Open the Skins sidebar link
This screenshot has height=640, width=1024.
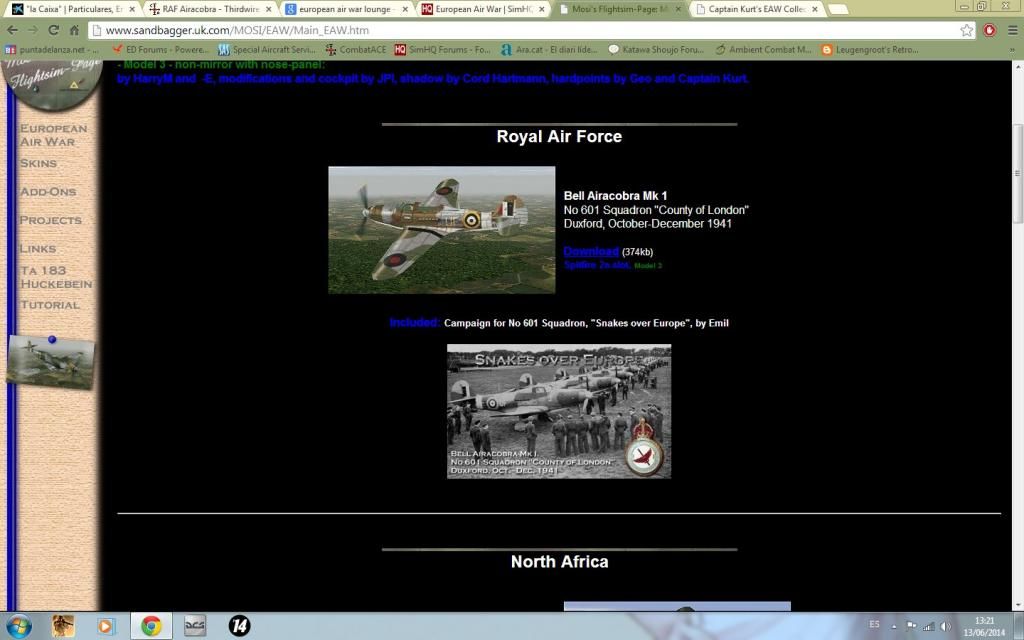pyautogui.click(x=38, y=163)
